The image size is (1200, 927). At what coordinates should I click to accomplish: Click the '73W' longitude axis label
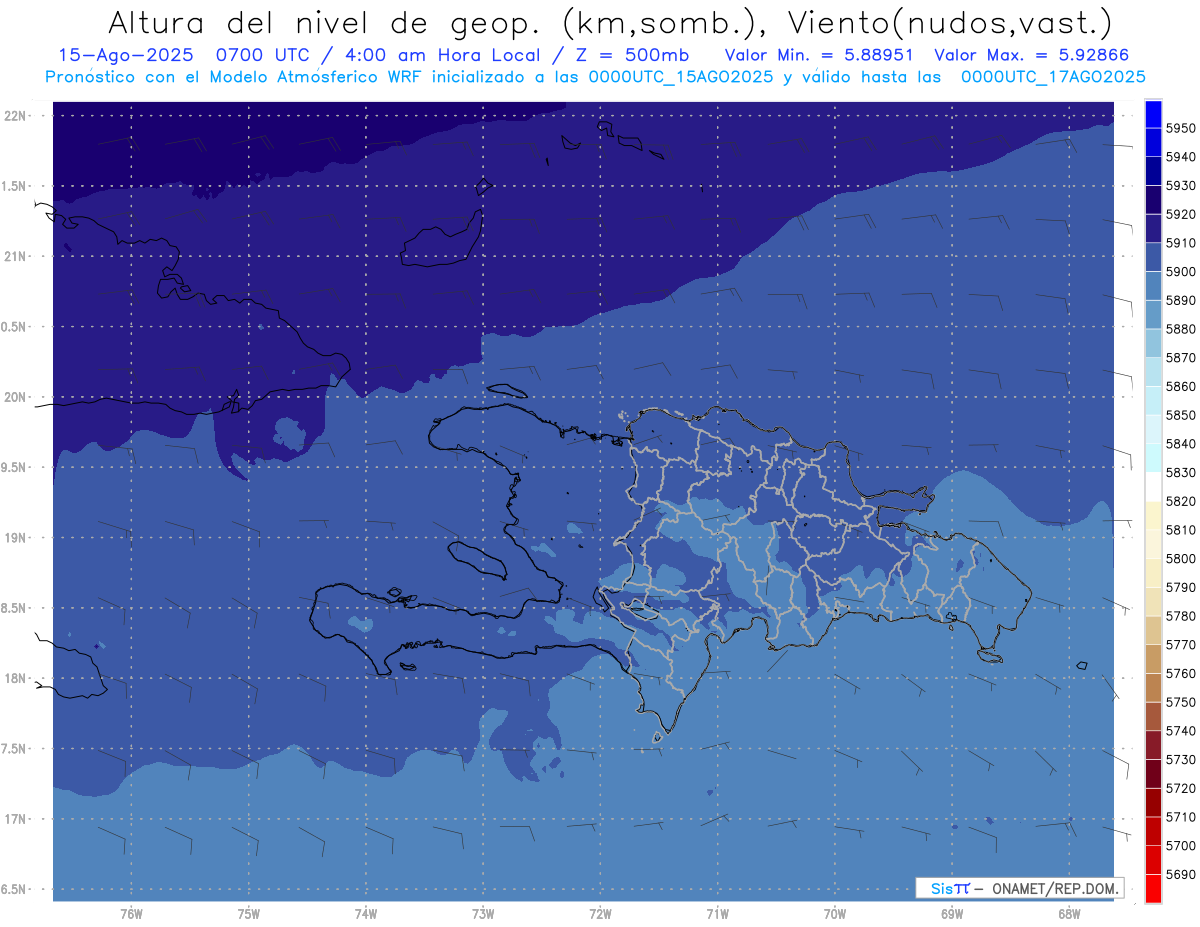pos(483,914)
